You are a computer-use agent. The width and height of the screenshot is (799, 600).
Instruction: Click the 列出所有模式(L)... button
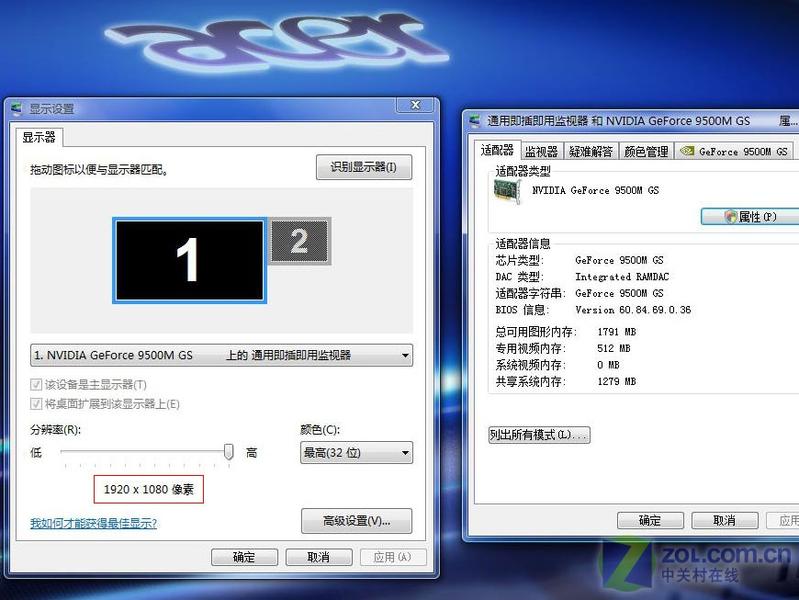539,435
